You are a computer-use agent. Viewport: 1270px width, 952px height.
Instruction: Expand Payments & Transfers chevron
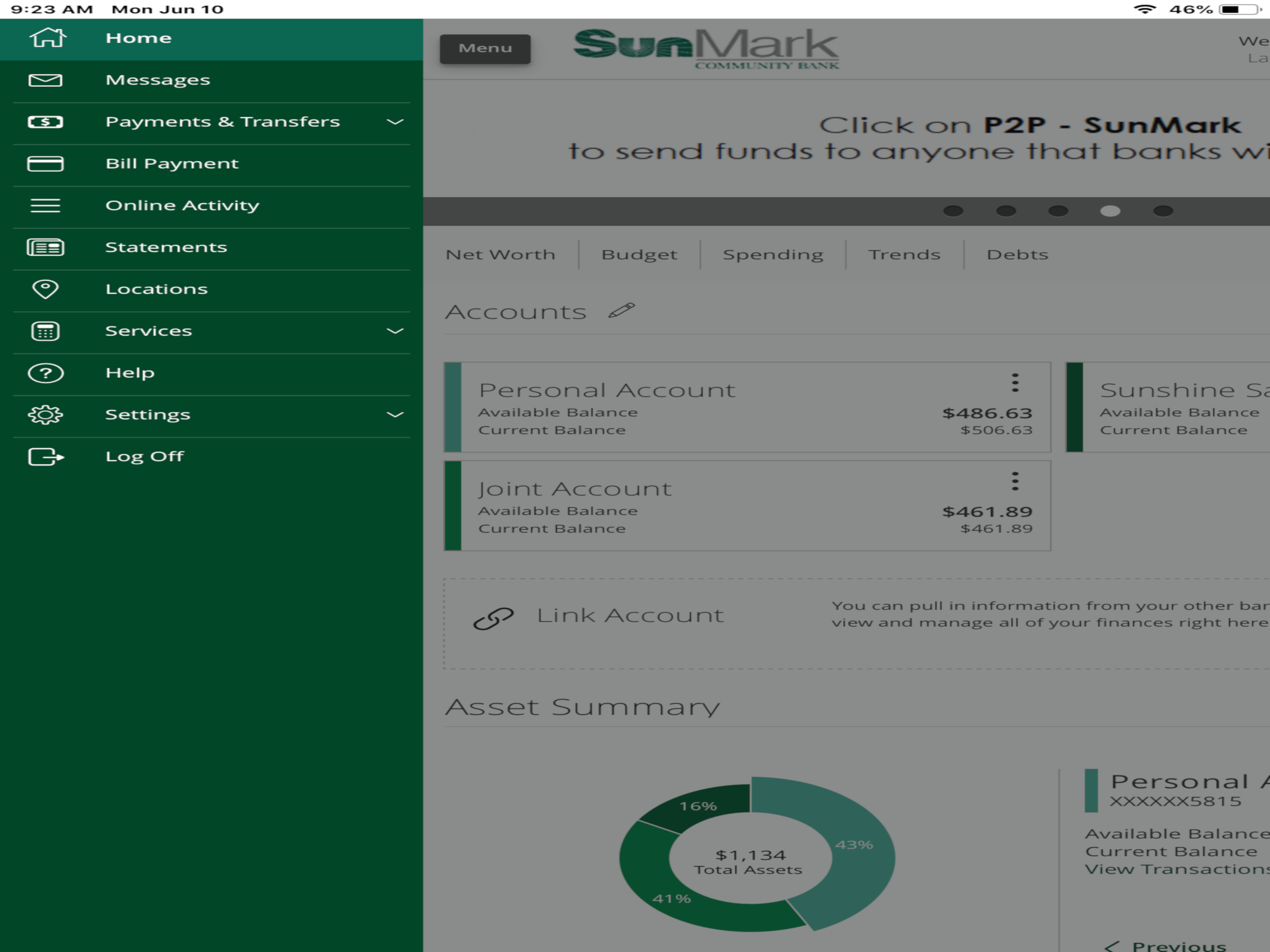coord(395,122)
